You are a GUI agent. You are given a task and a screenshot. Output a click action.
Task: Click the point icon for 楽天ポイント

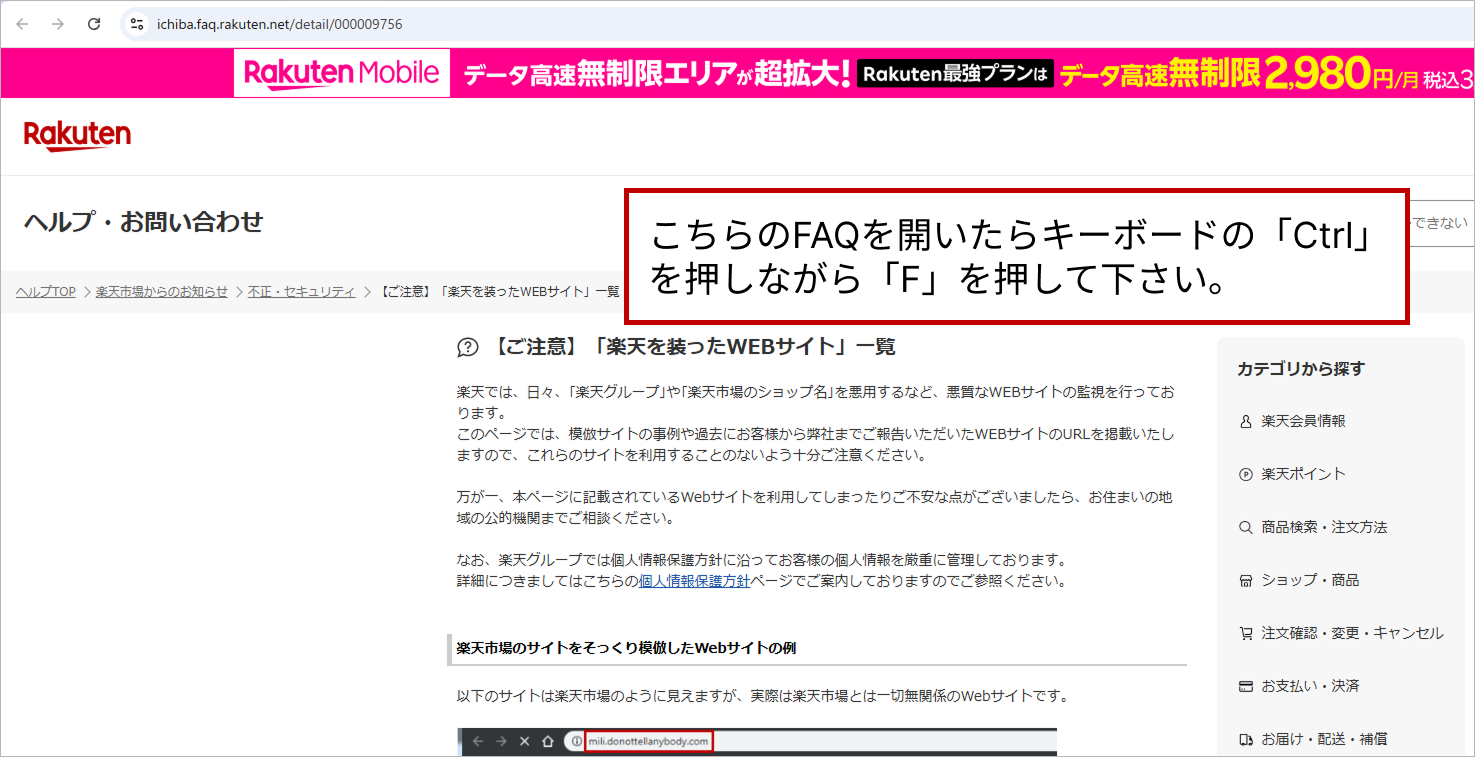tap(1245, 475)
